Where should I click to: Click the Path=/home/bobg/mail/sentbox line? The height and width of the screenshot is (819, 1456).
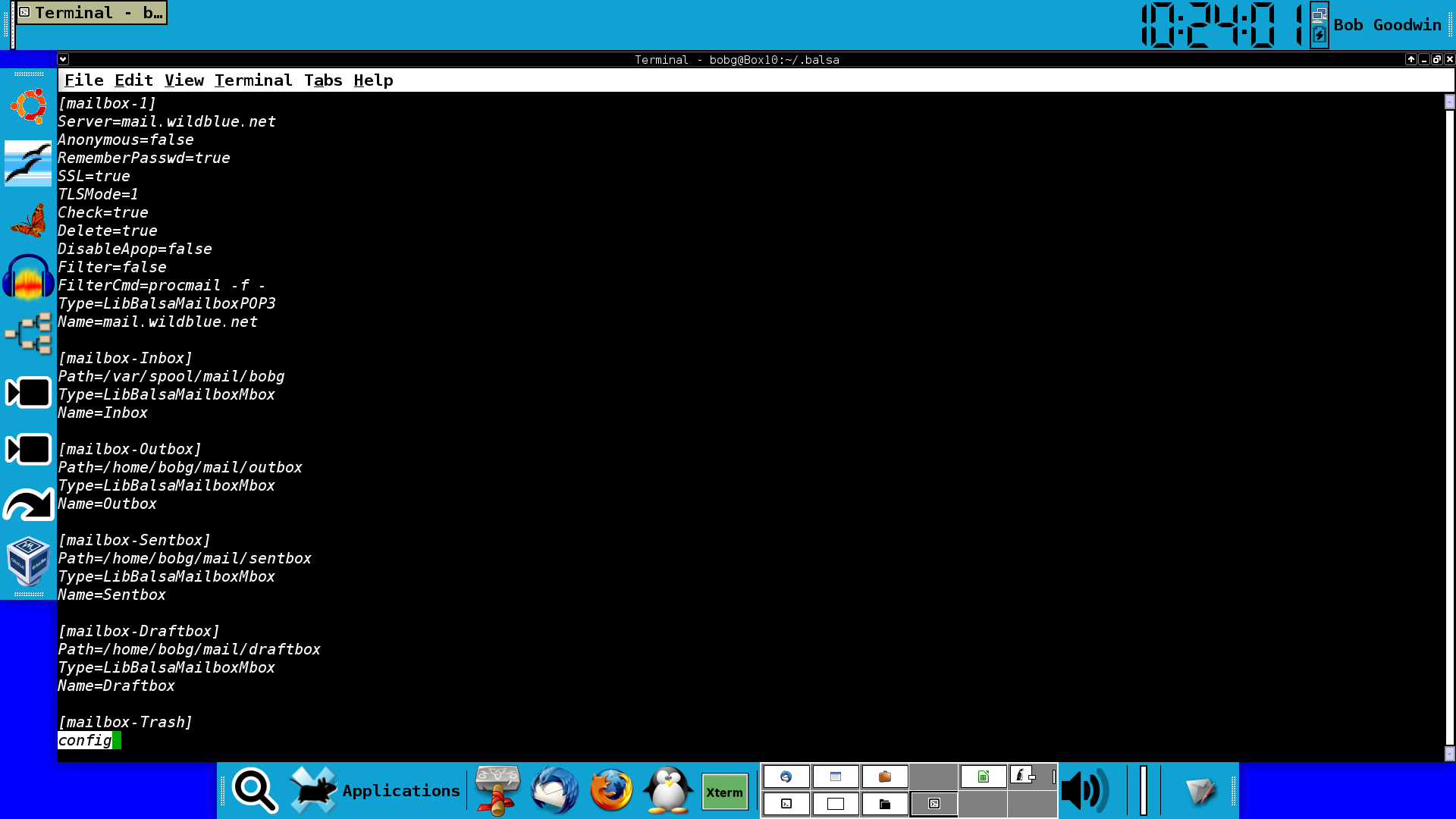tap(184, 558)
